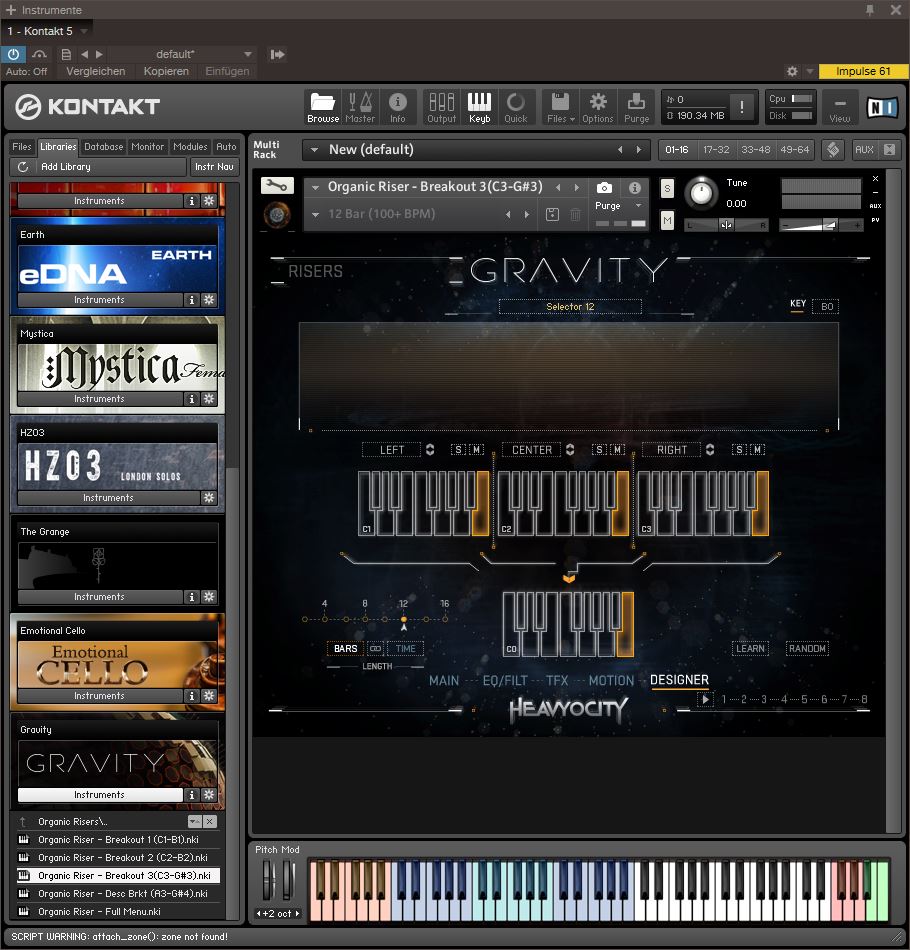Screen dimensions: 910x950
Task: Mute the instrument with the M button
Action: 667,221
